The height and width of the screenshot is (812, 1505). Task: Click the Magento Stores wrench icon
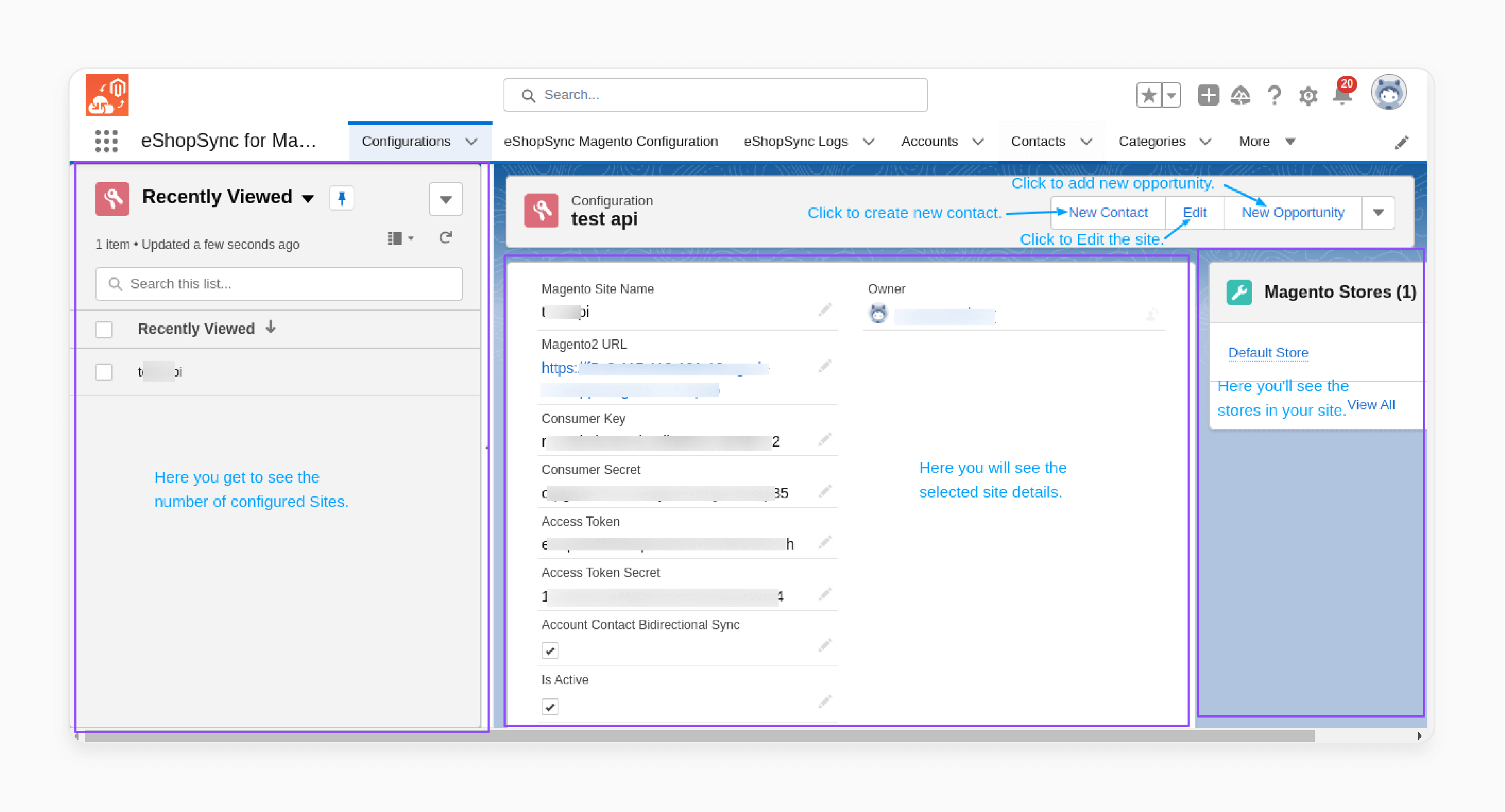[1239, 292]
